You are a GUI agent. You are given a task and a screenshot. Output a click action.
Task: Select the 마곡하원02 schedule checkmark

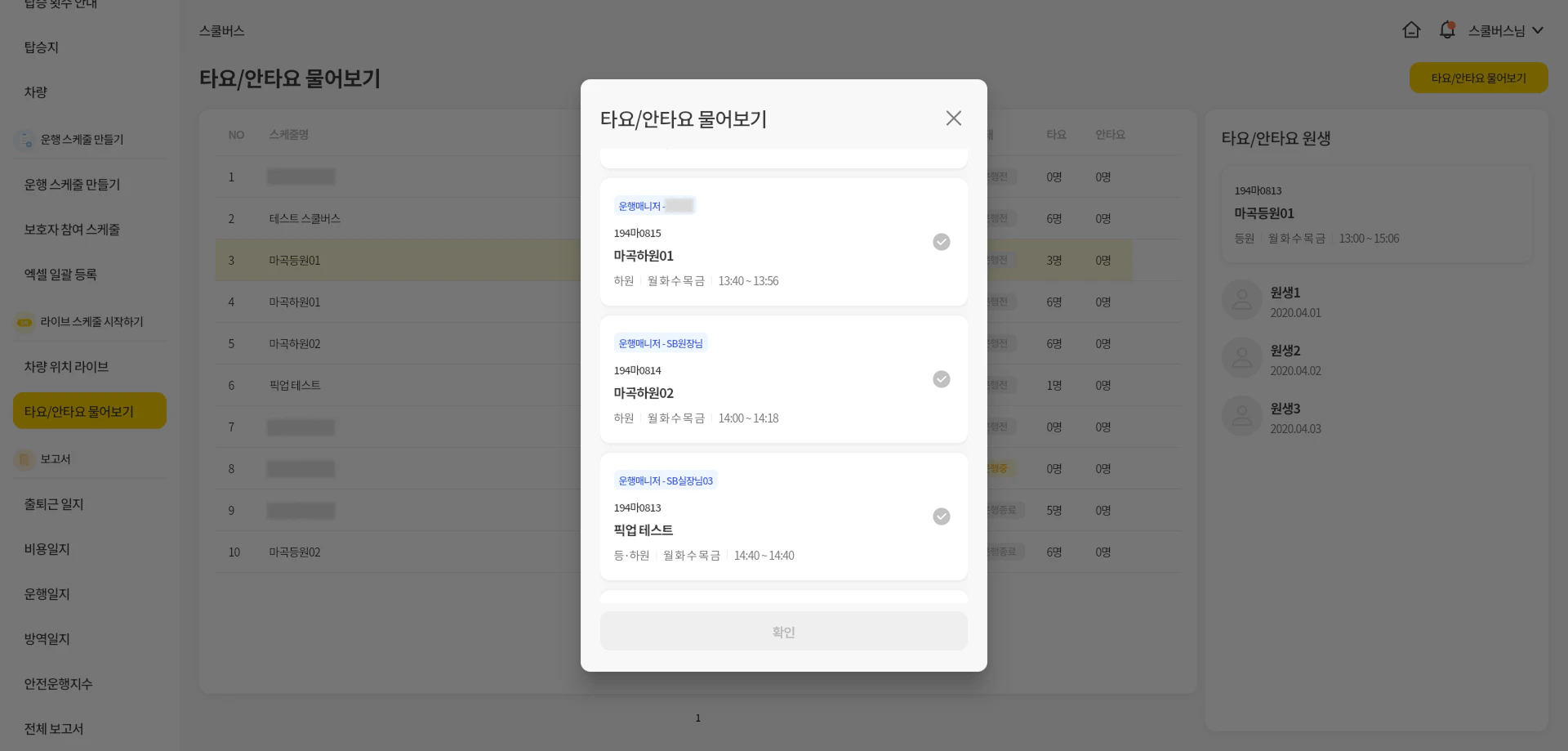[x=941, y=379]
